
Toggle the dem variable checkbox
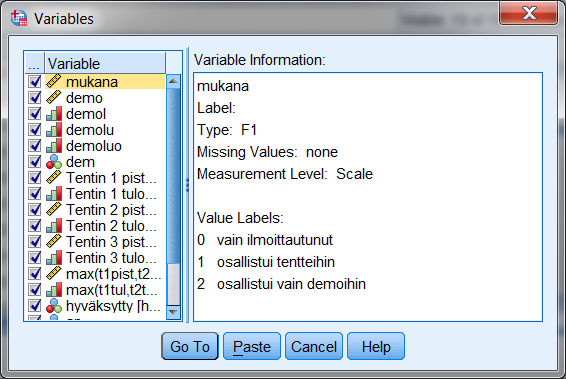(35, 162)
